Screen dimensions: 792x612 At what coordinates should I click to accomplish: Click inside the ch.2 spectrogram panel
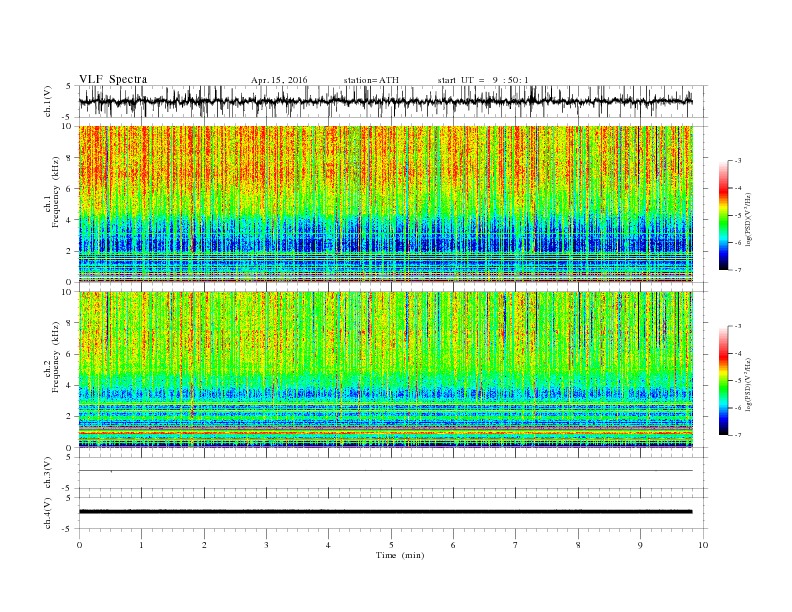tap(386, 370)
